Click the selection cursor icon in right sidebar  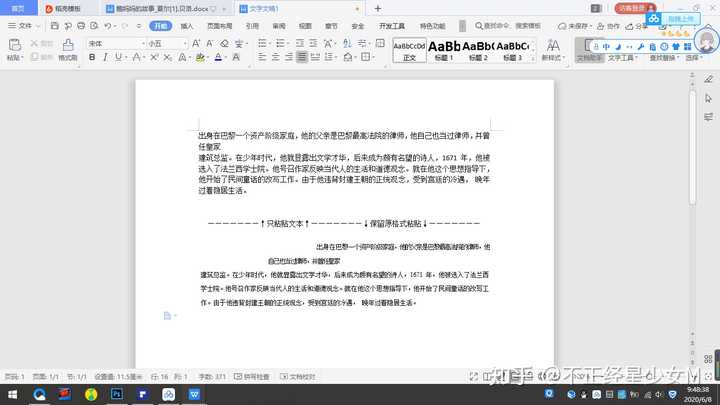point(709,98)
